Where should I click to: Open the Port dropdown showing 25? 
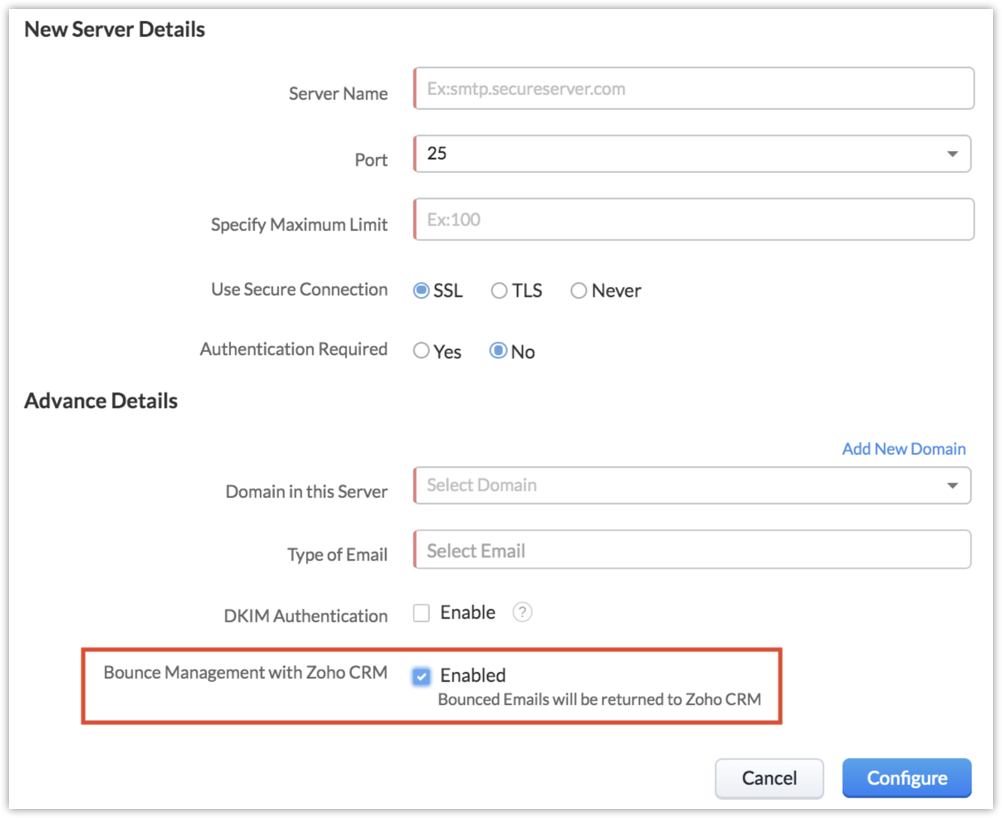[693, 154]
